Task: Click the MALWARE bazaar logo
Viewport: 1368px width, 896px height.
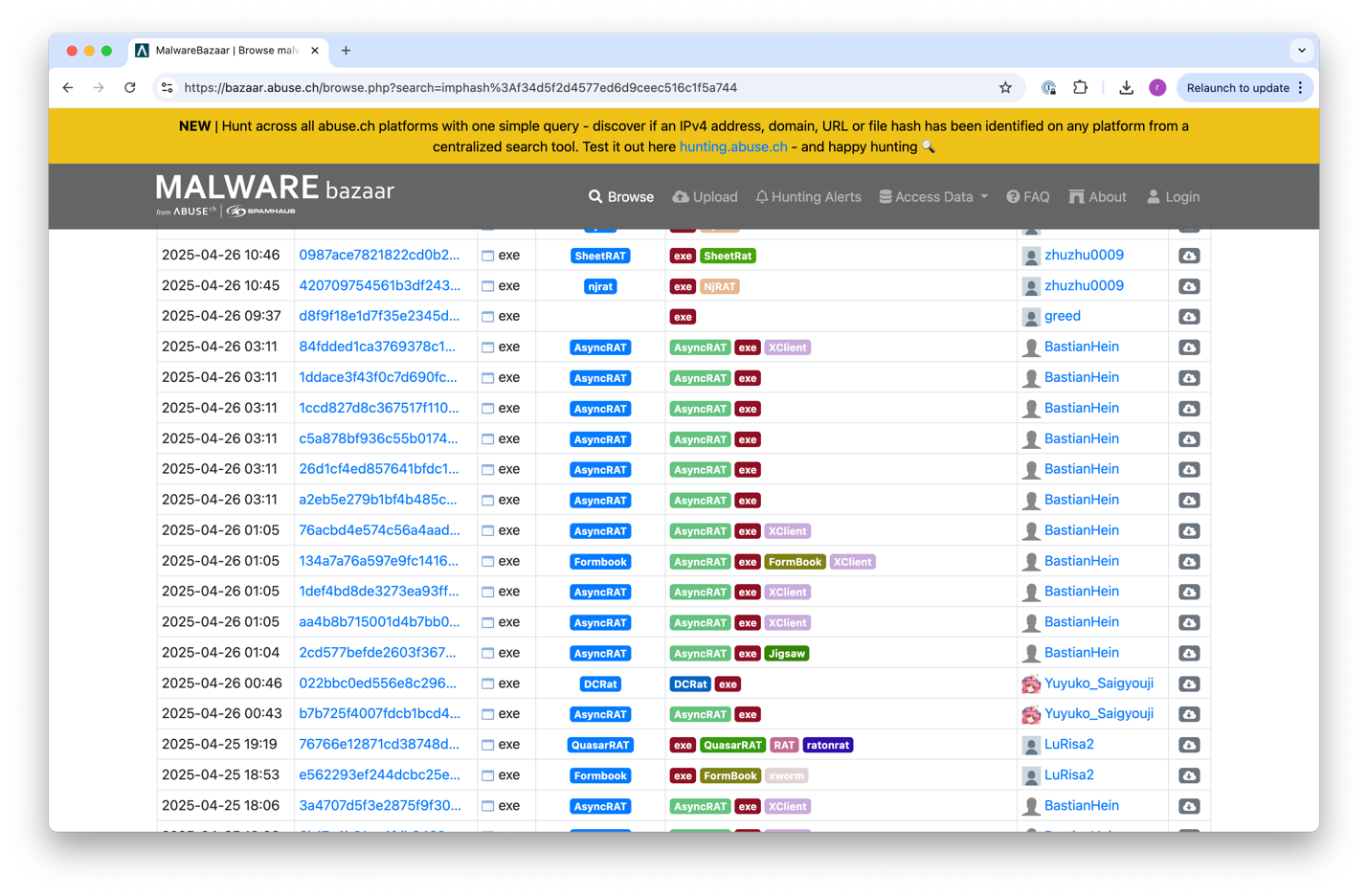Action: pos(275,194)
